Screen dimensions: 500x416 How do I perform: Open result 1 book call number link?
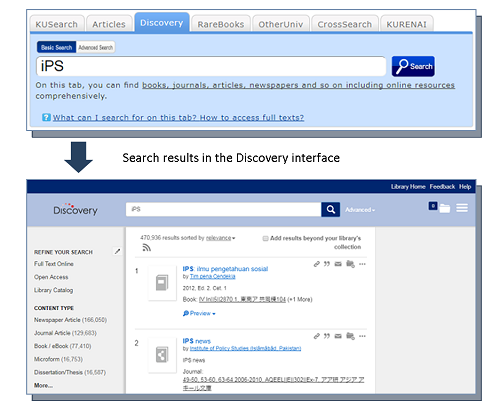(x=242, y=299)
